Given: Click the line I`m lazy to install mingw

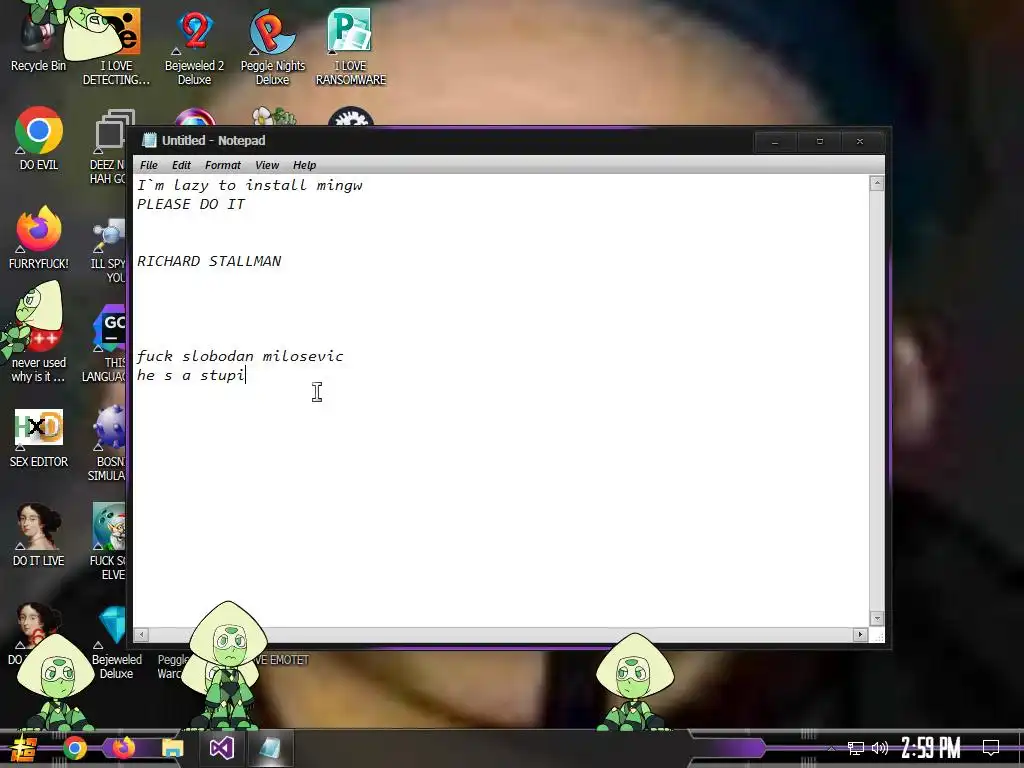Looking at the screenshot, I should coord(249,185).
